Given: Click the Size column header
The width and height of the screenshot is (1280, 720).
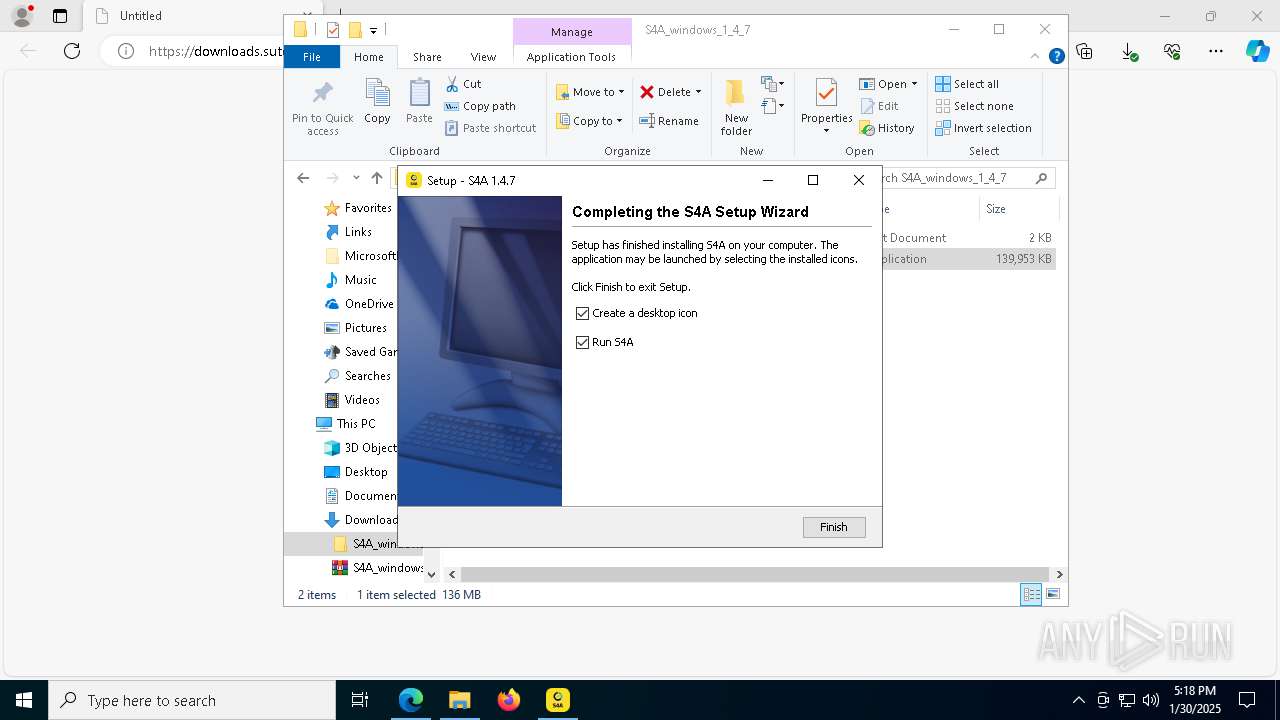Looking at the screenshot, I should (x=1018, y=209).
